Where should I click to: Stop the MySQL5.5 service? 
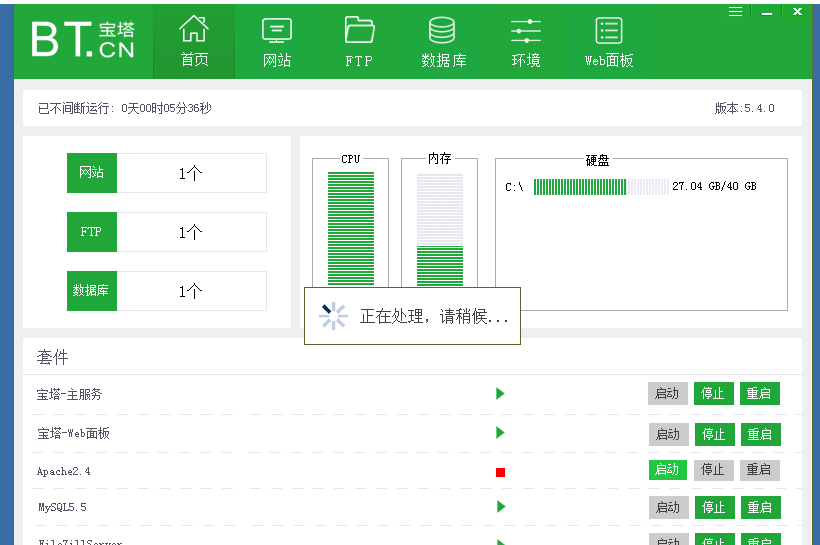coord(714,507)
